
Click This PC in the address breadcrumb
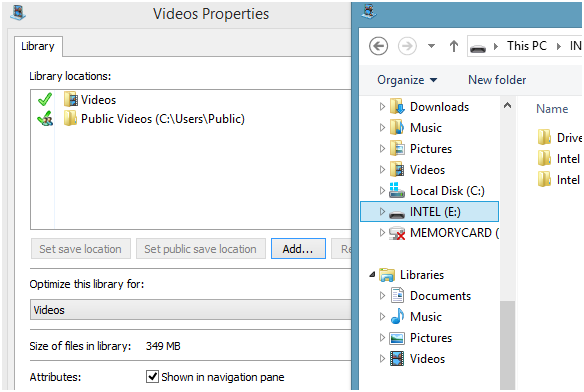point(526,46)
